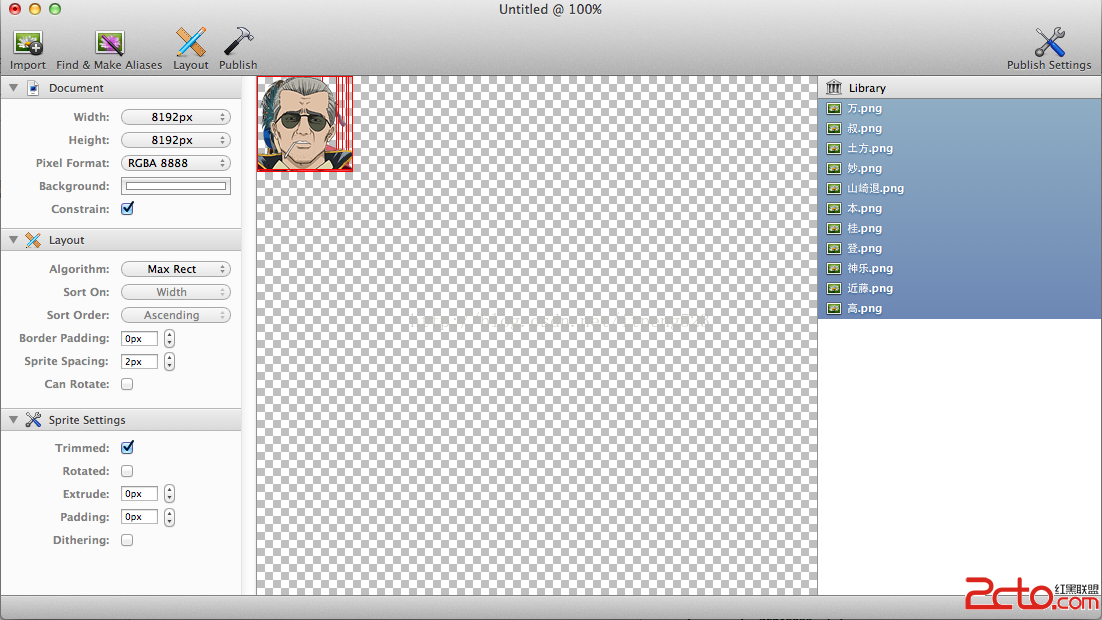Image resolution: width=1102 pixels, height=620 pixels.
Task: Open Publish Settings from the toolbar
Action: [1049, 43]
